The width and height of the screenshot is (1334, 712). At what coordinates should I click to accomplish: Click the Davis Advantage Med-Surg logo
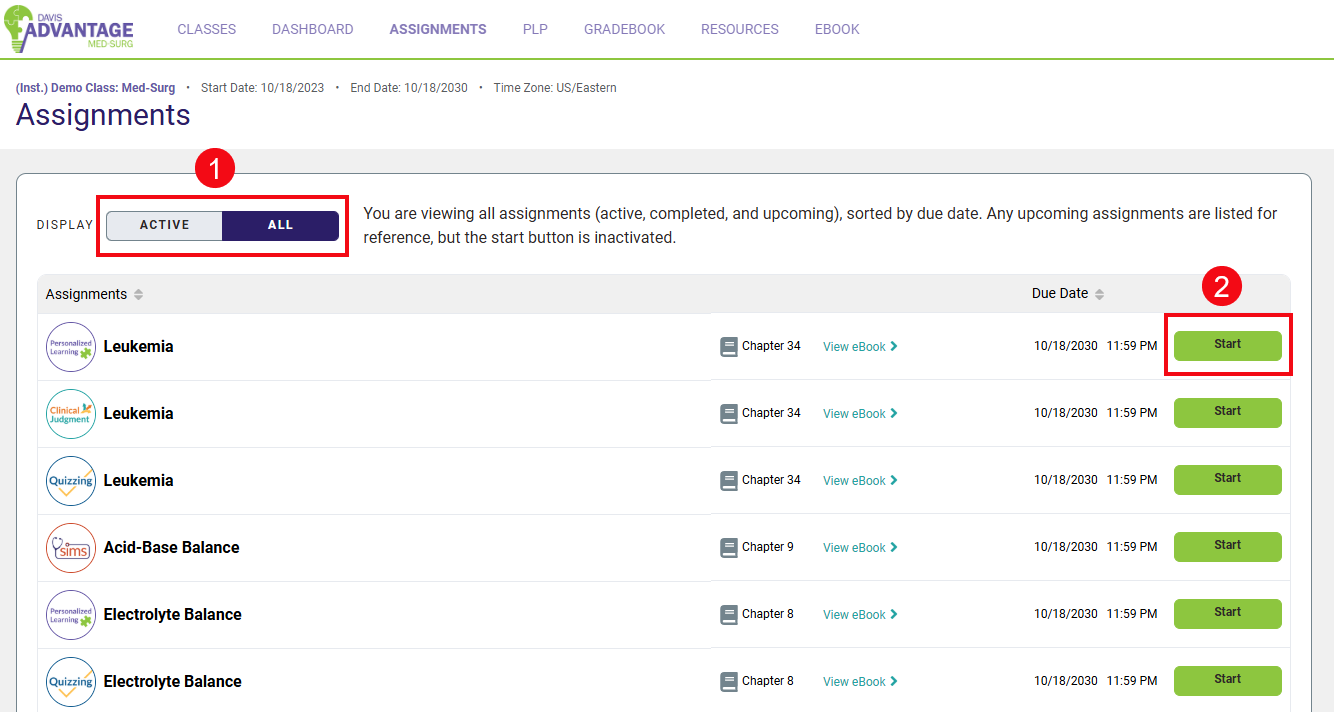coord(69,28)
